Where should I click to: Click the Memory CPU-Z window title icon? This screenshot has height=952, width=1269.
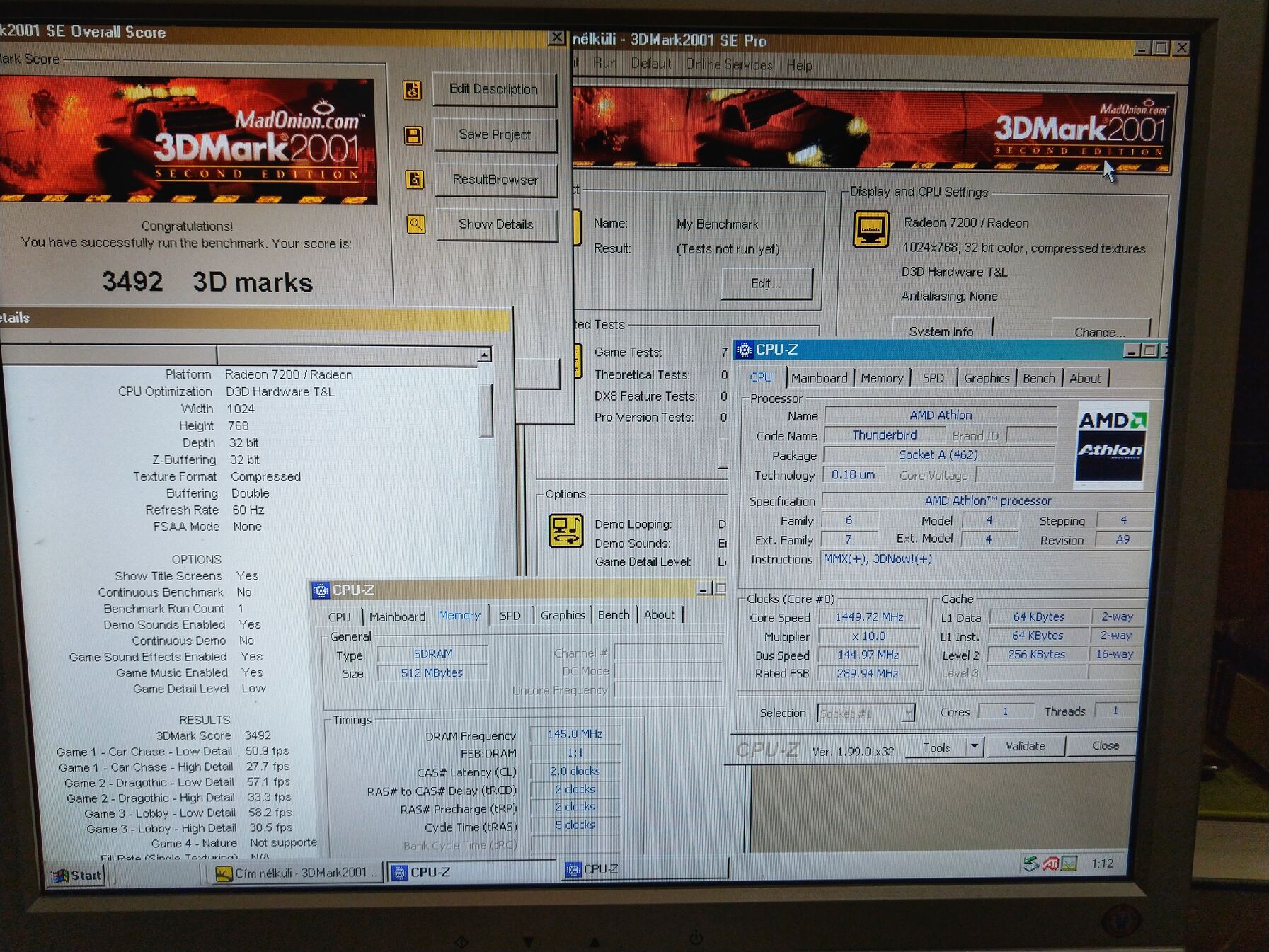click(321, 590)
